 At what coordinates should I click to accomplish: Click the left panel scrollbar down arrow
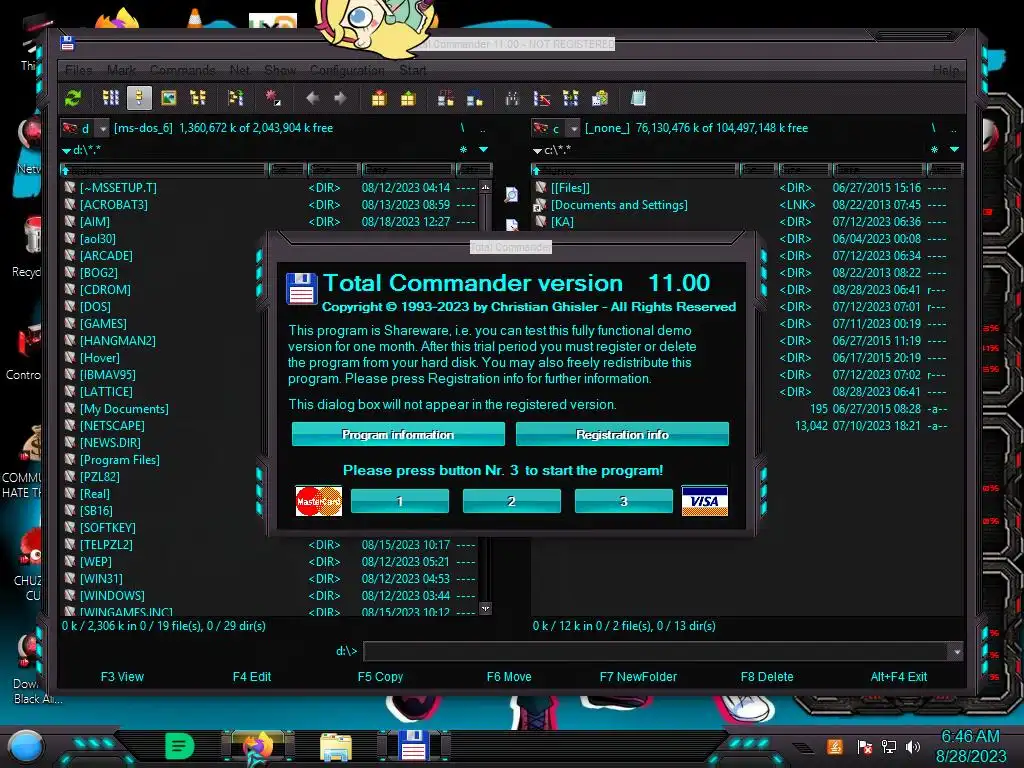tap(485, 609)
